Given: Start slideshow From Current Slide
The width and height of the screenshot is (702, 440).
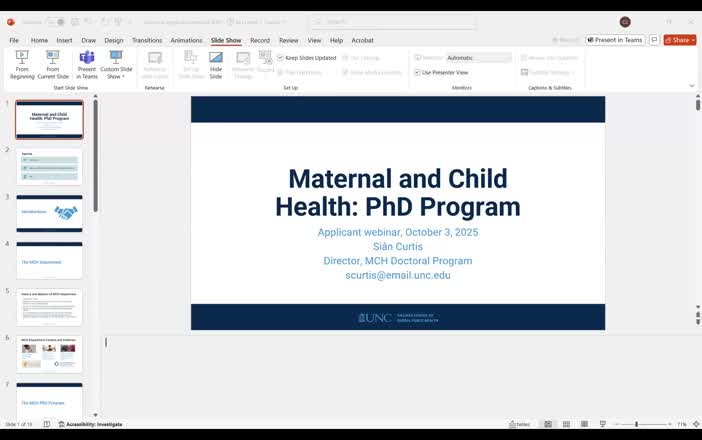Looking at the screenshot, I should [53, 65].
